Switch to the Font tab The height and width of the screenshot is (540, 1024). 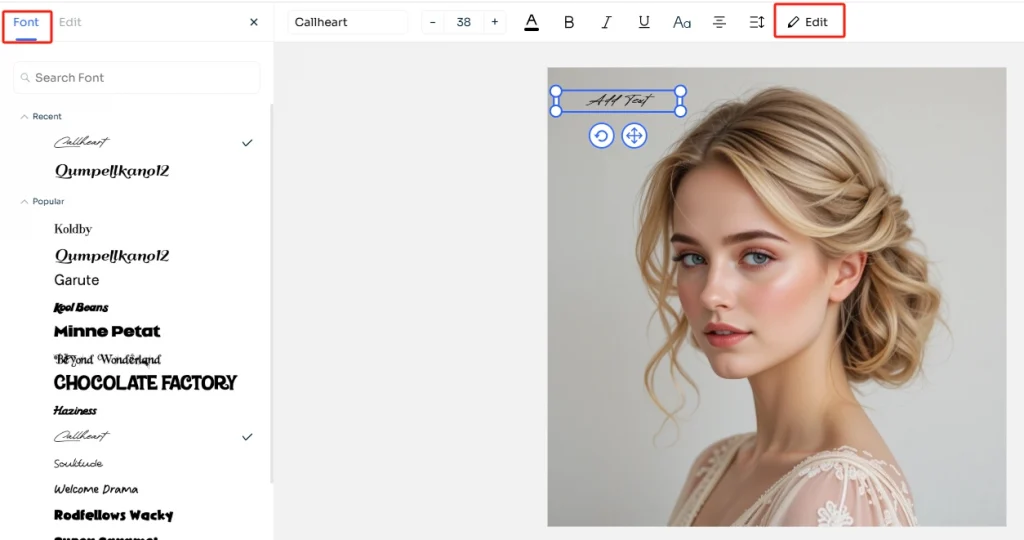(26, 22)
